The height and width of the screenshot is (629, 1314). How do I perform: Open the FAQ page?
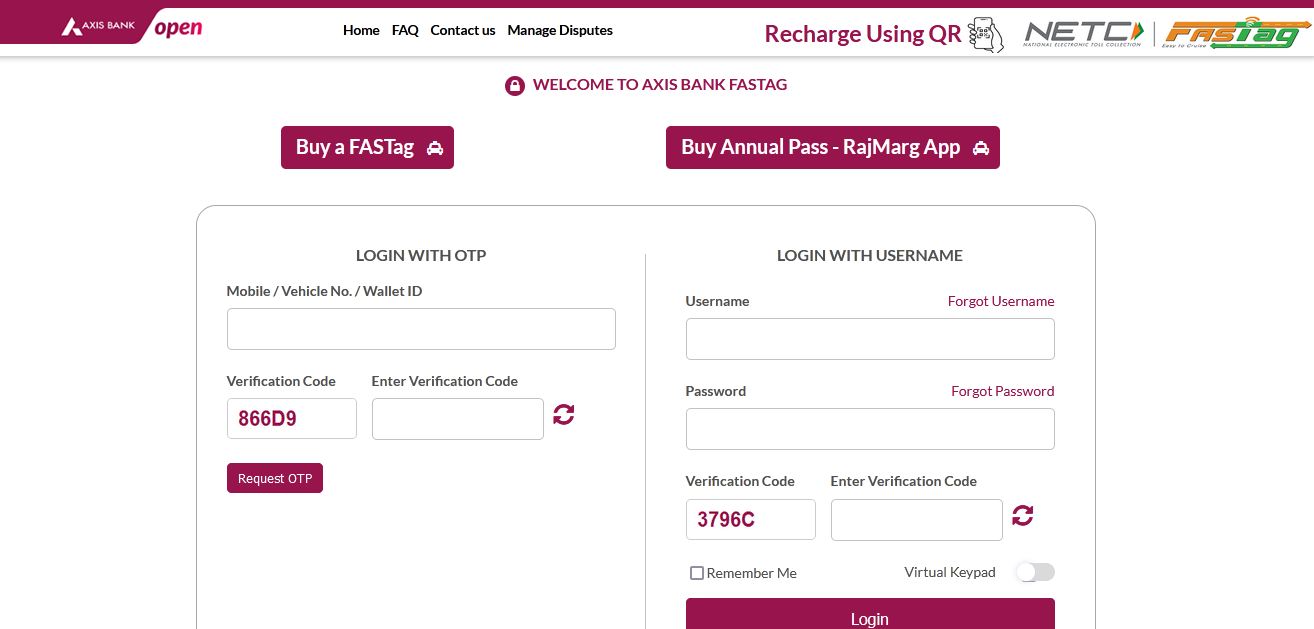[x=405, y=30]
